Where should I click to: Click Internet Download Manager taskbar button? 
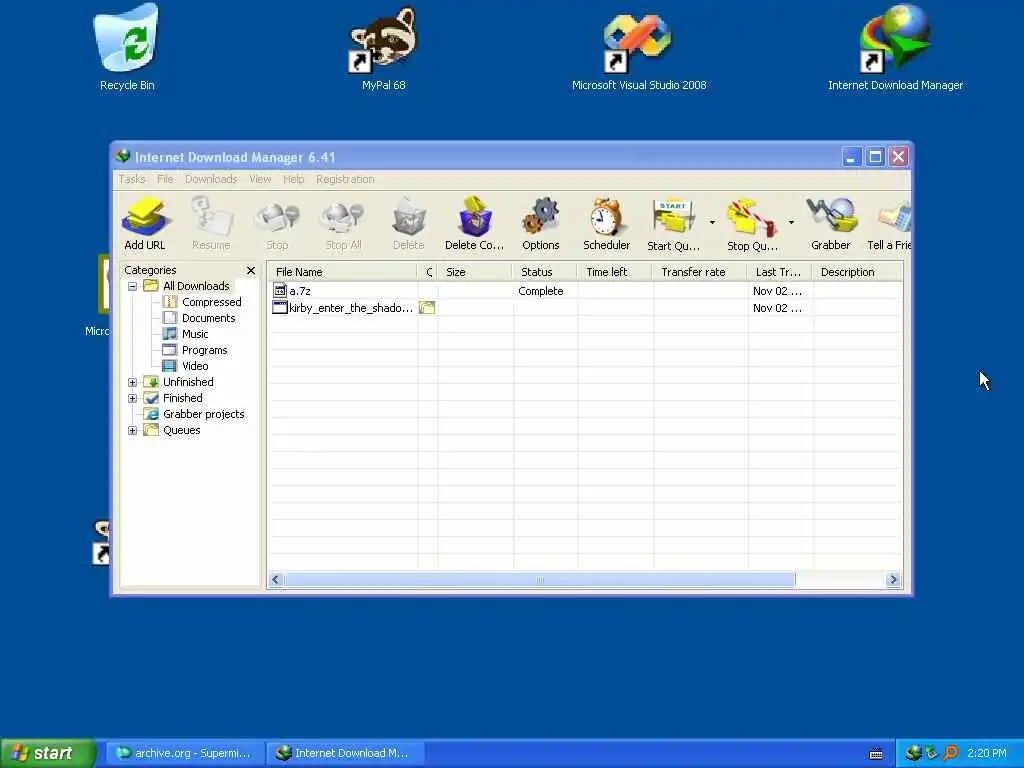(345, 753)
